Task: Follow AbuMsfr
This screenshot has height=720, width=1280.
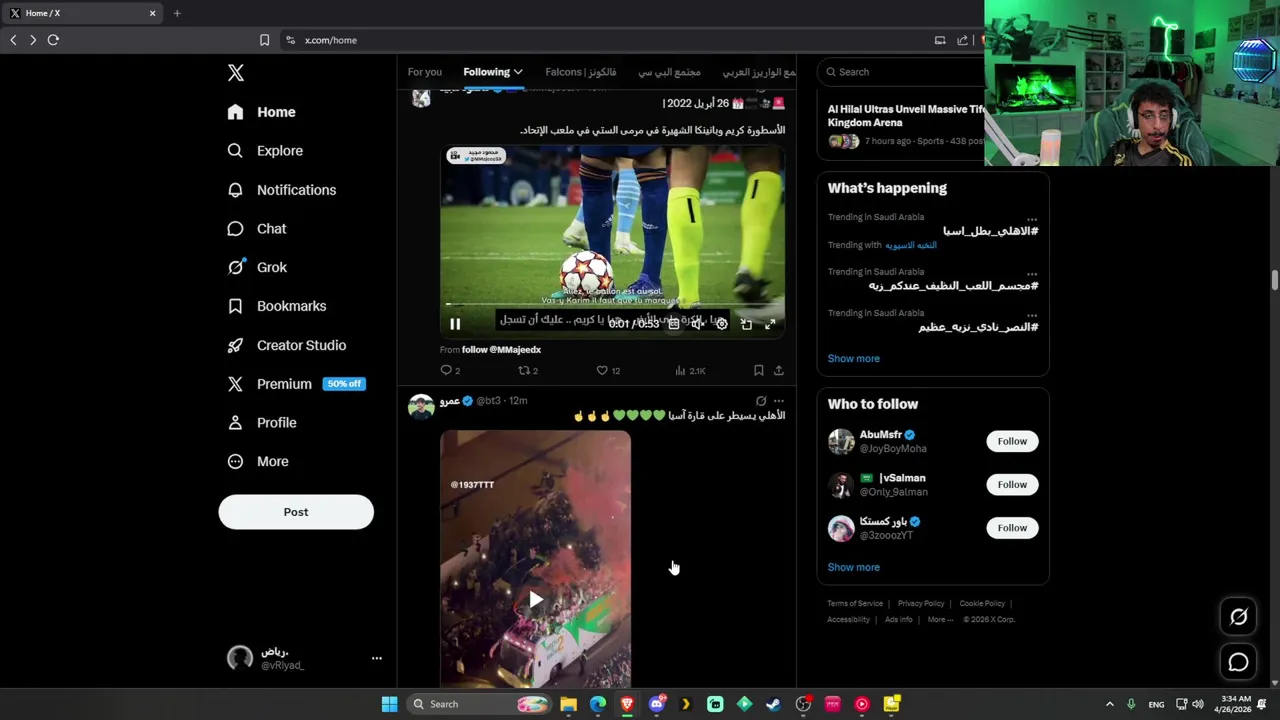Action: click(x=1012, y=441)
